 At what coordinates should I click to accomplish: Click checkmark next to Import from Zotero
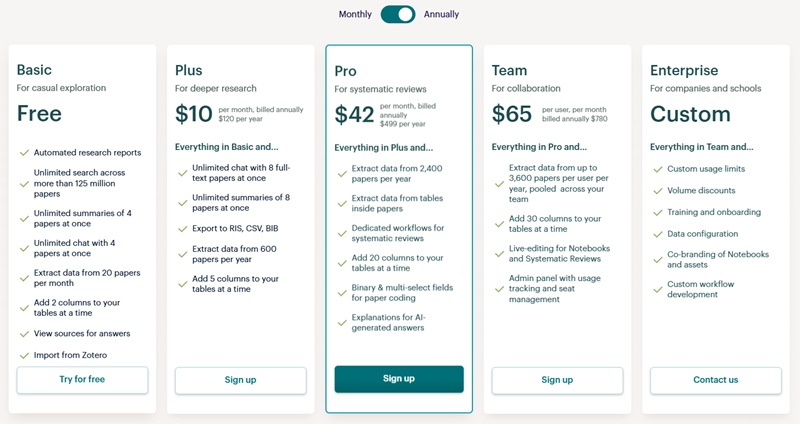(23, 355)
